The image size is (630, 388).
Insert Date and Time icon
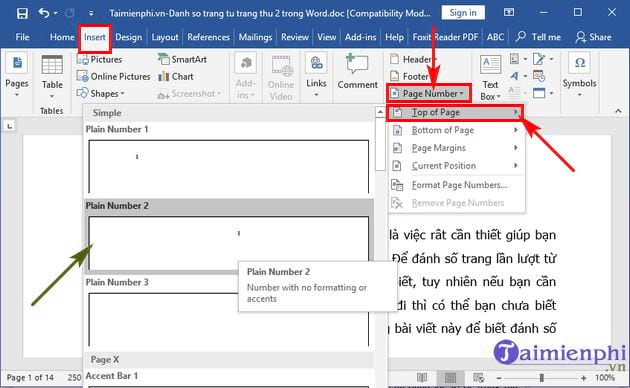coord(539,76)
